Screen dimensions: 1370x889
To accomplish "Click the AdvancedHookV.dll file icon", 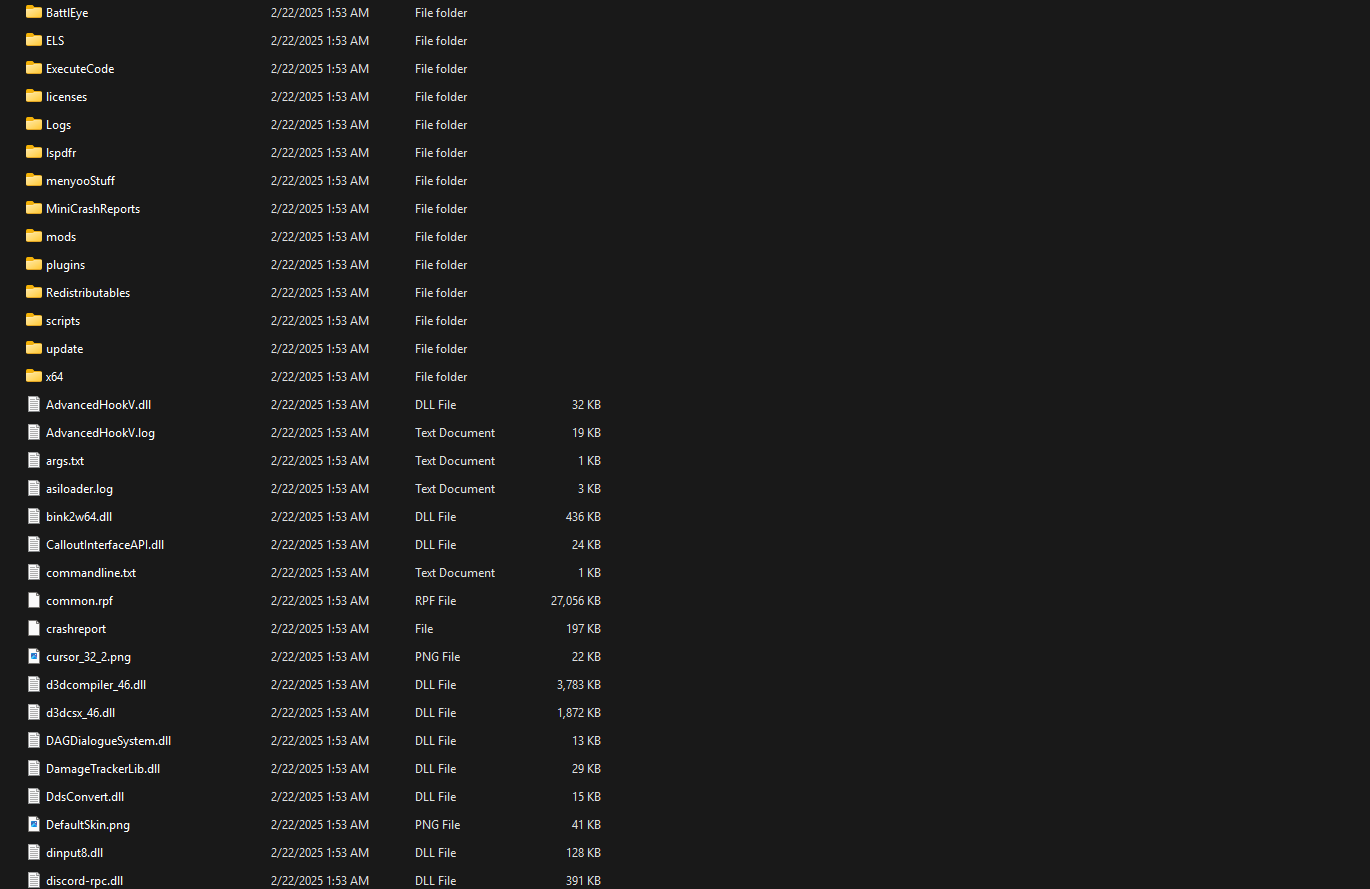I will [x=34, y=405].
